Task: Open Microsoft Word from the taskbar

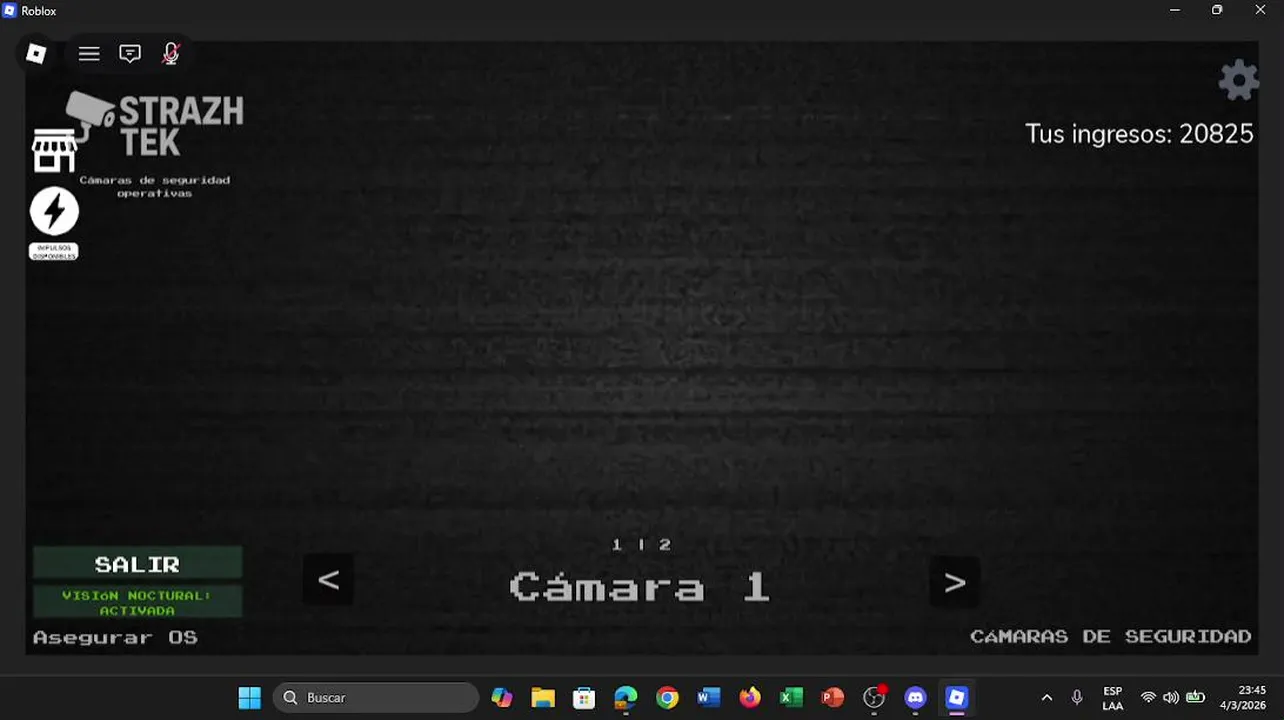Action: [709, 697]
